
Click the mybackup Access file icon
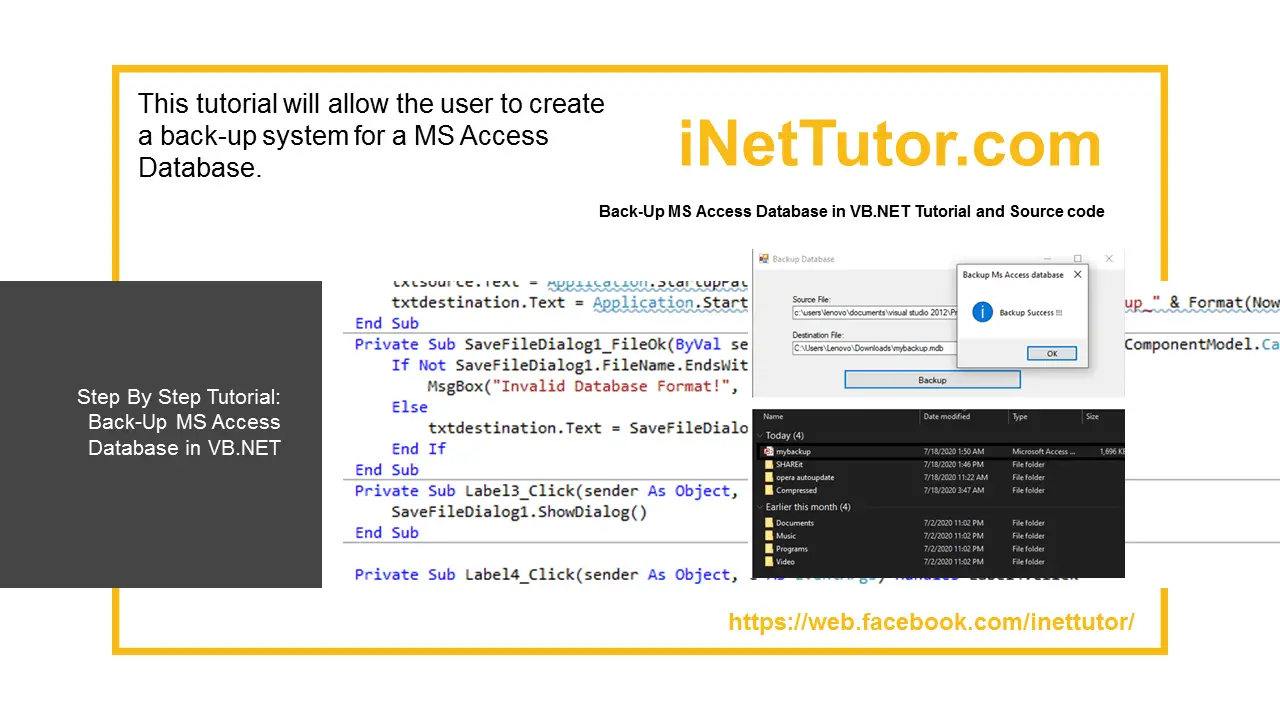pos(768,452)
